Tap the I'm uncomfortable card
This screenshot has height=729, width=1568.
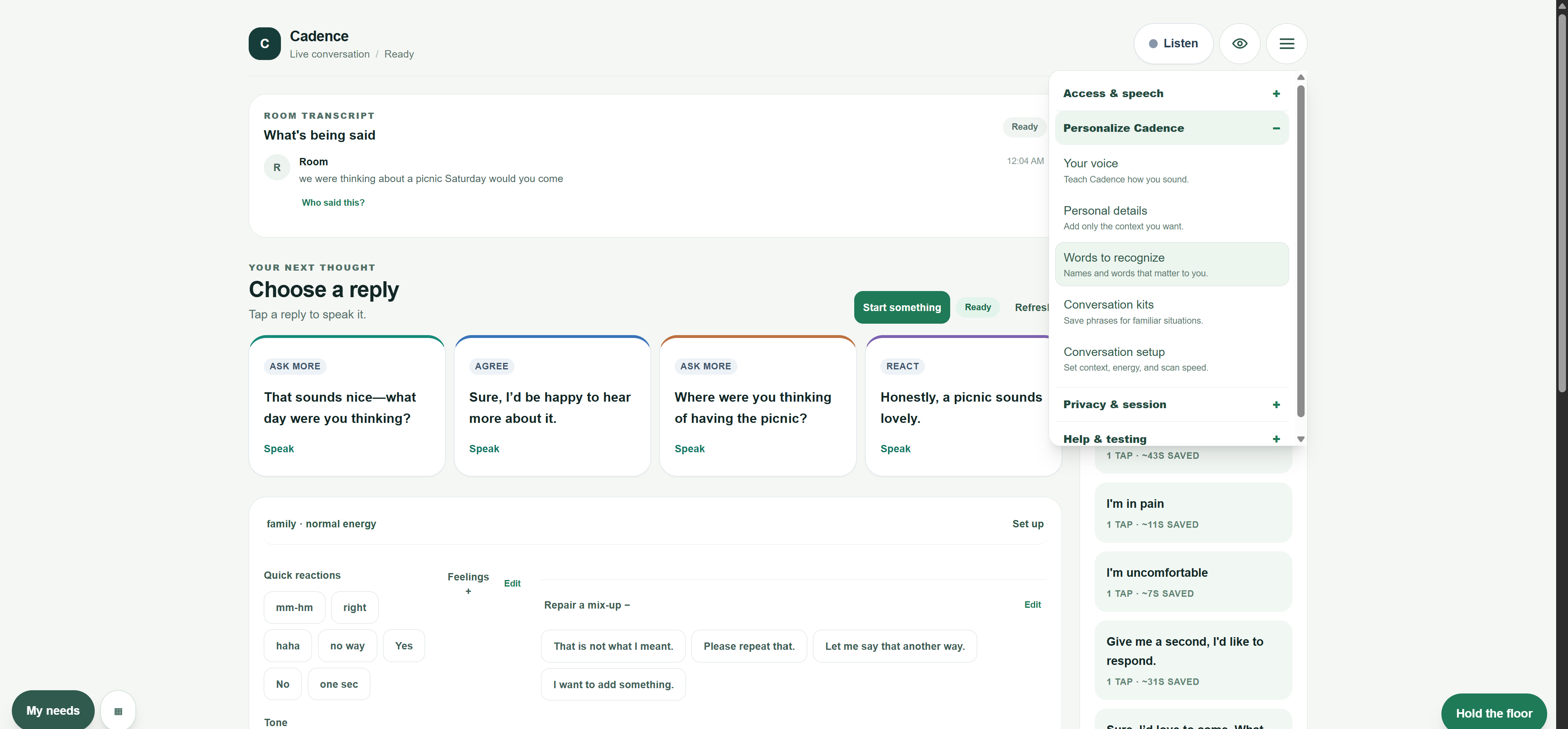pos(1192,581)
